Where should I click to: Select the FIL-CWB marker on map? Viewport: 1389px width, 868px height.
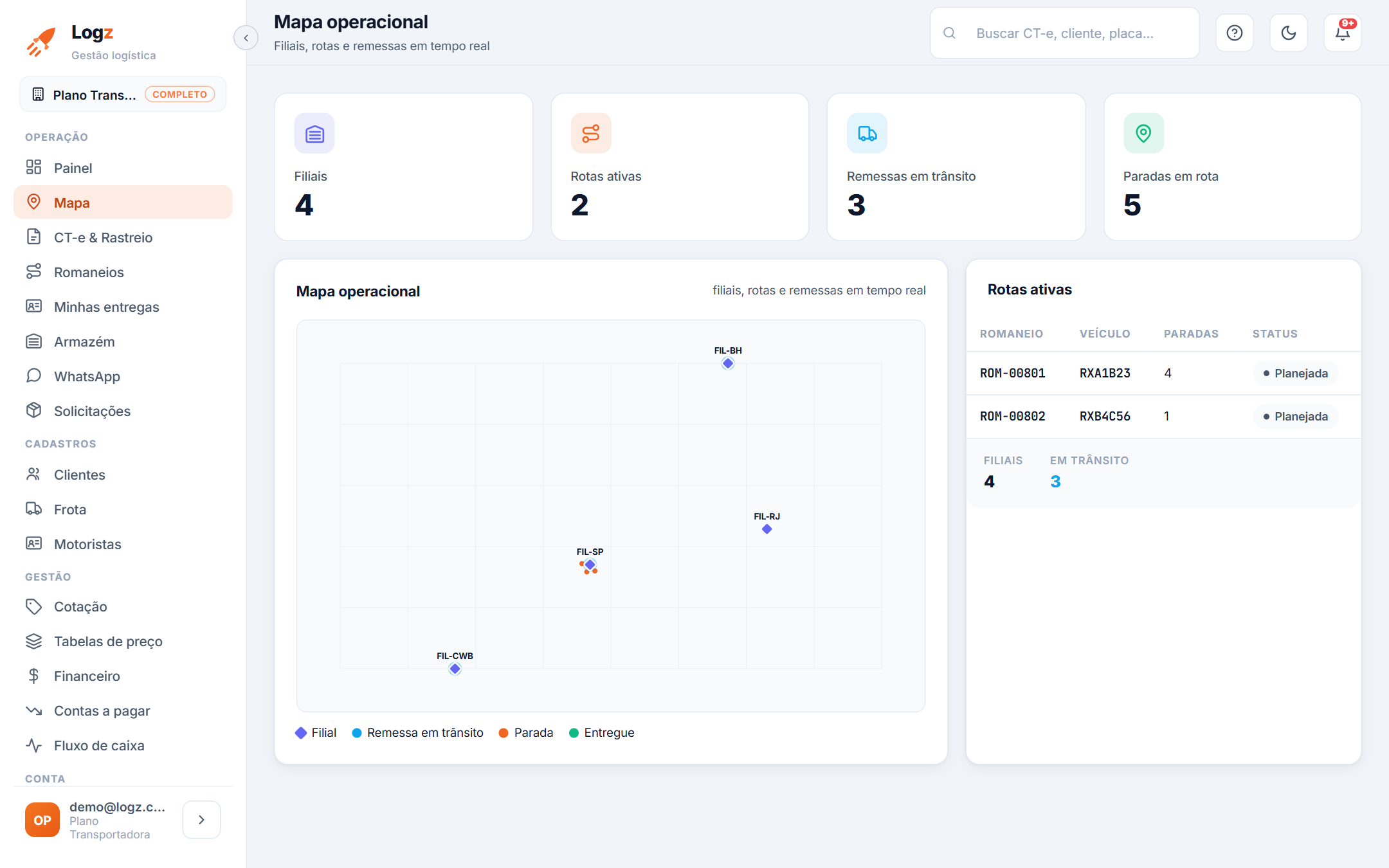point(455,669)
